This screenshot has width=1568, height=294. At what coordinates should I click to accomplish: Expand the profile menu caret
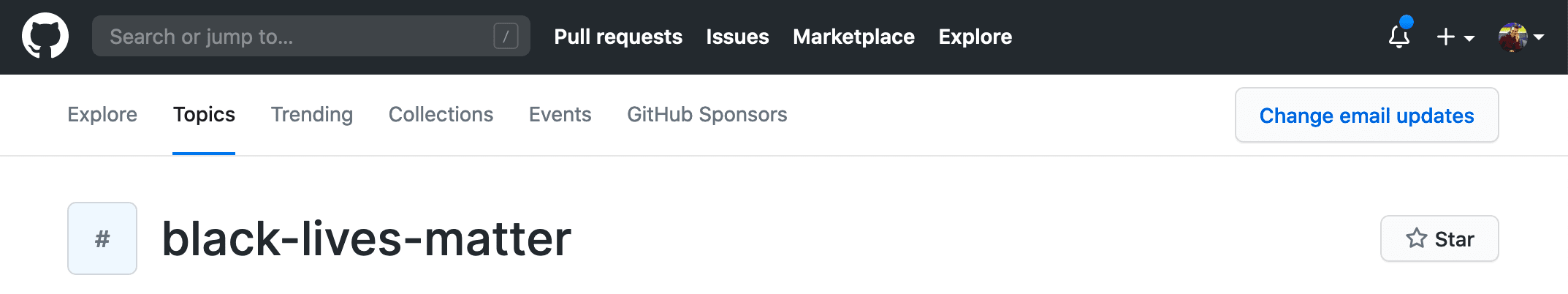[1539, 37]
